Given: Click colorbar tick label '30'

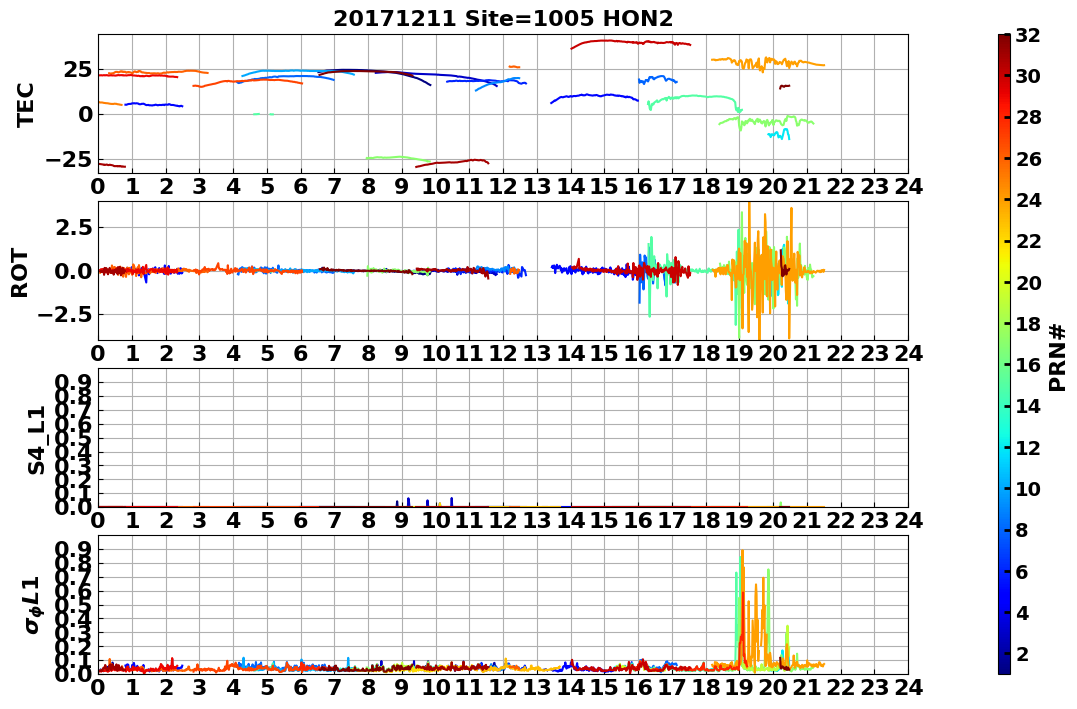Looking at the screenshot, I should click(1029, 76).
